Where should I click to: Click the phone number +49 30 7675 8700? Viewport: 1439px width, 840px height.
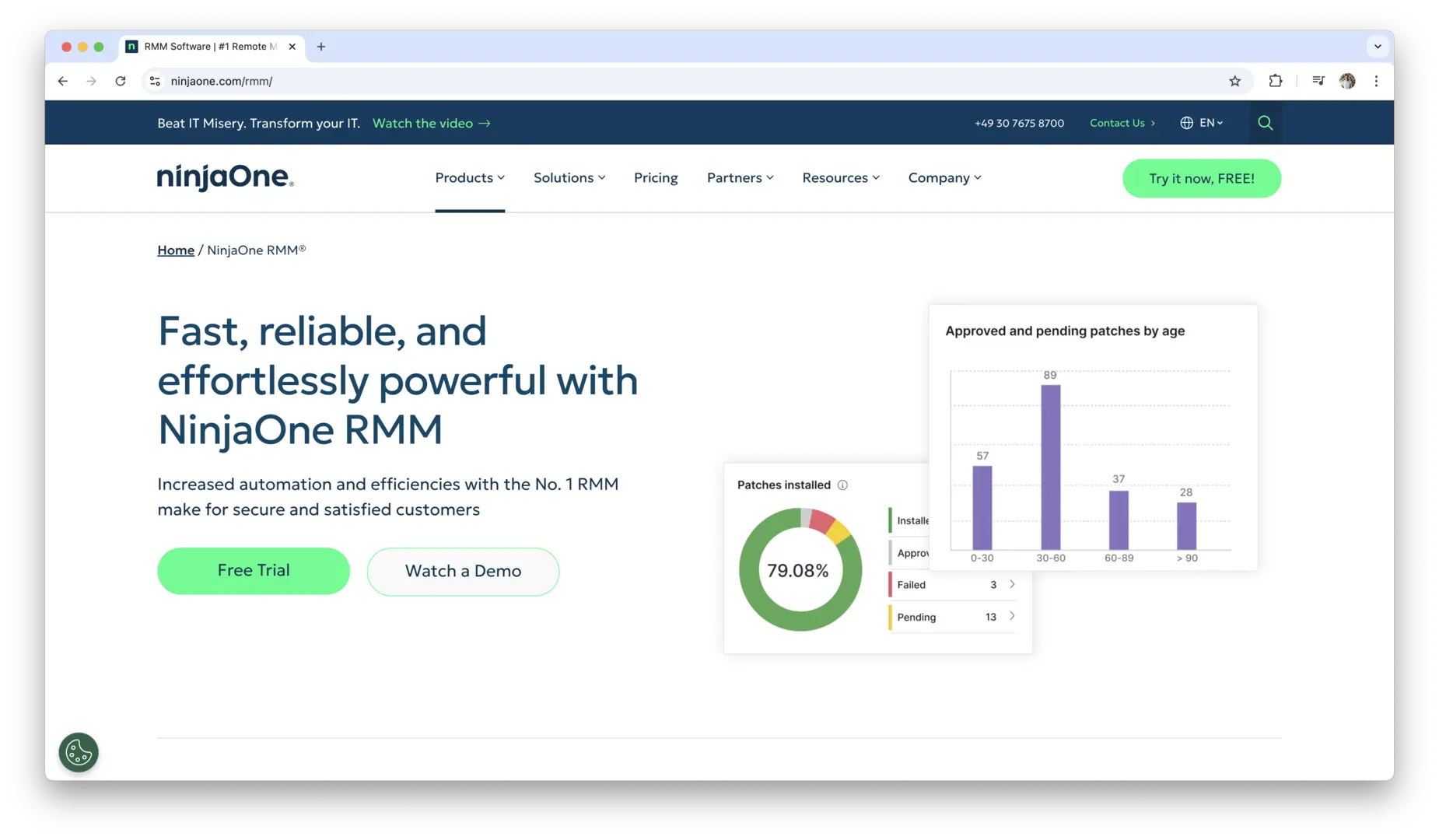[x=1019, y=123]
